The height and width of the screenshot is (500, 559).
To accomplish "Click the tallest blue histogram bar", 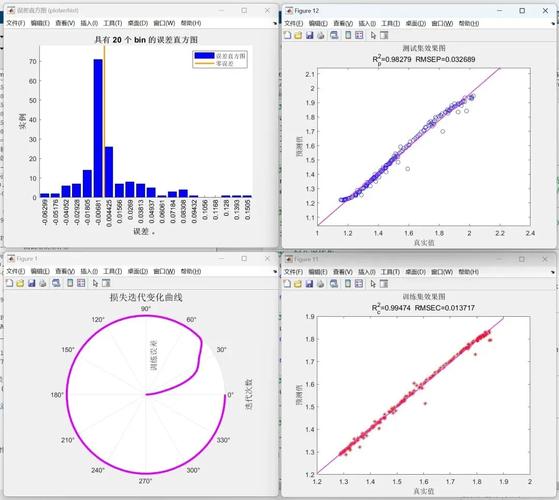I will (x=98, y=128).
